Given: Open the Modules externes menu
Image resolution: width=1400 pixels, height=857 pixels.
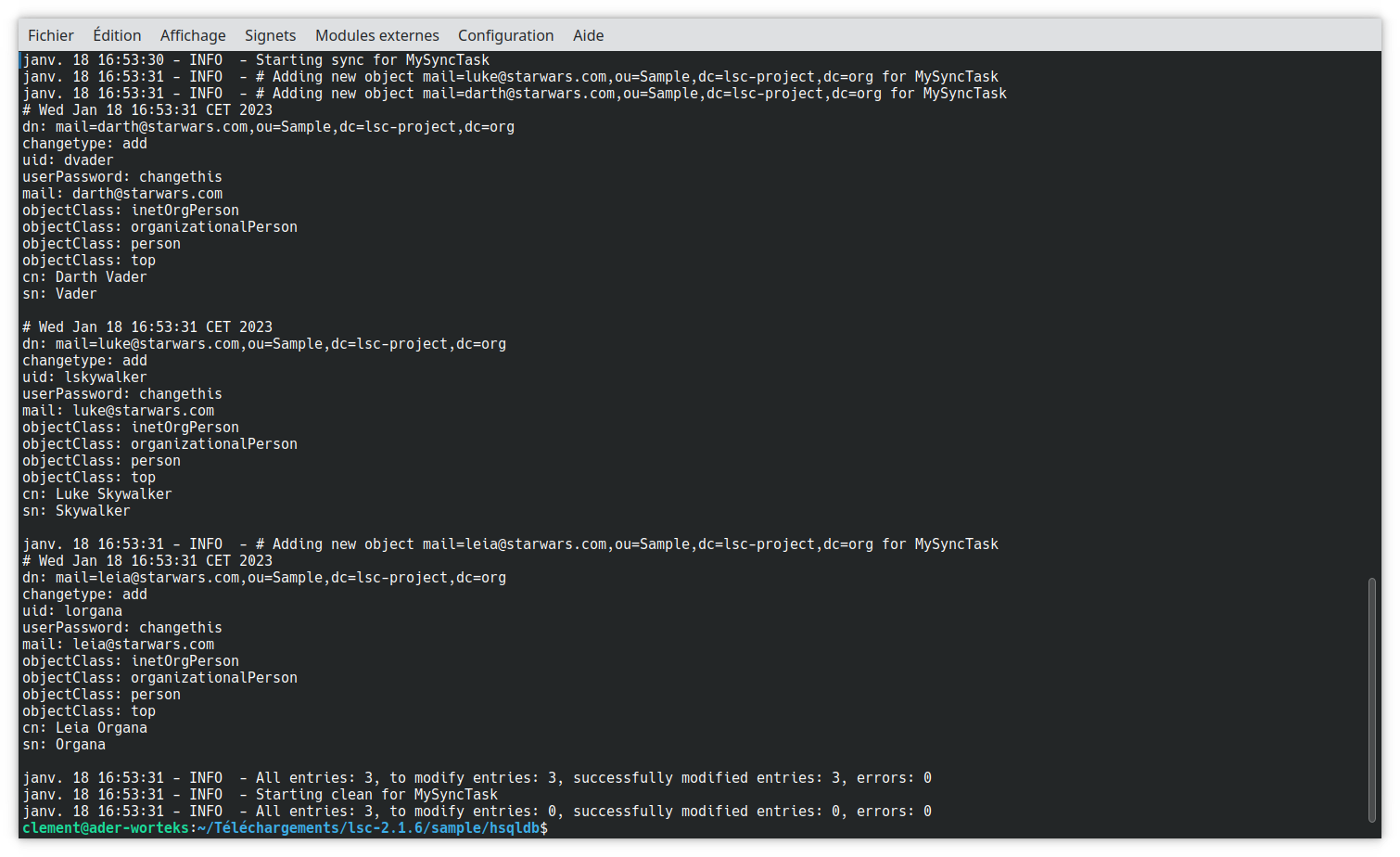Looking at the screenshot, I should (x=377, y=35).
